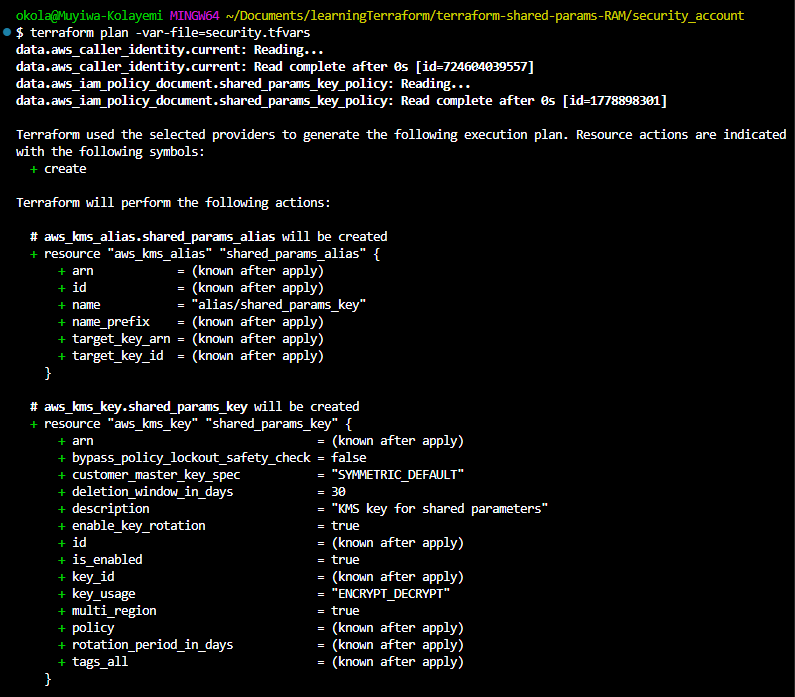Image resolution: width=795 pixels, height=697 pixels.
Task: Click value "SYMMETRIC_DEFAULT"
Action: click(x=398, y=475)
